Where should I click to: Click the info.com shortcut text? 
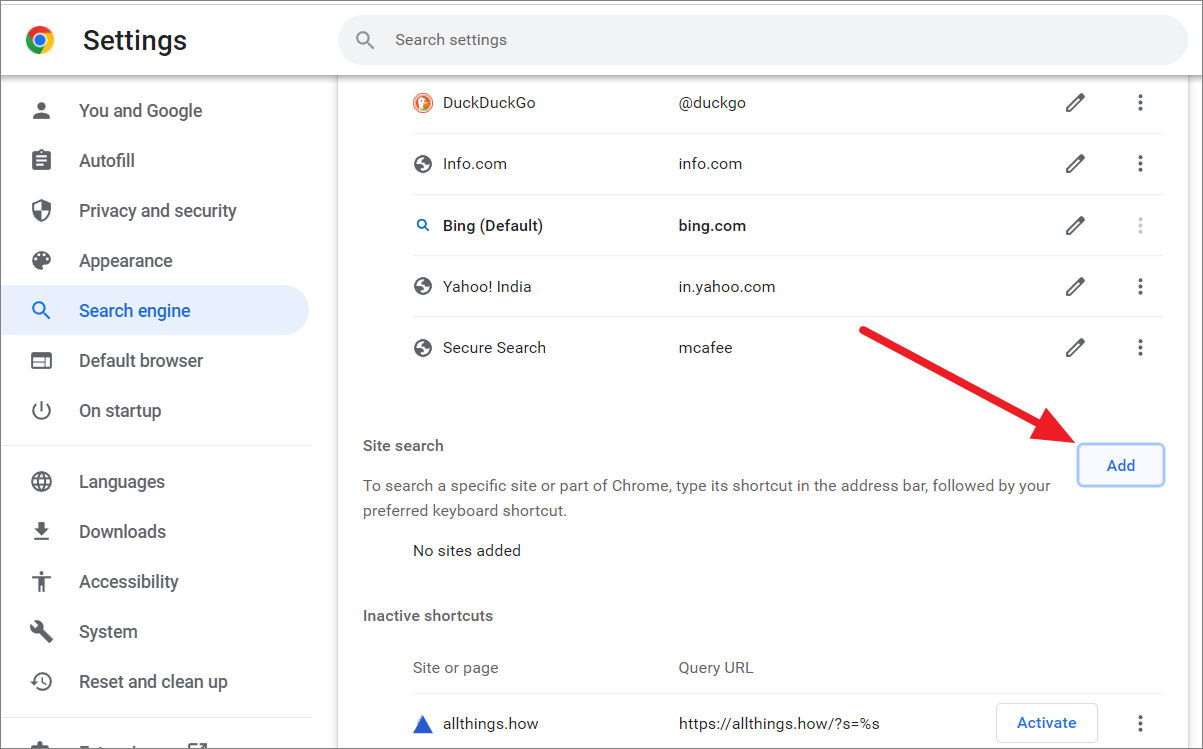[x=710, y=164]
